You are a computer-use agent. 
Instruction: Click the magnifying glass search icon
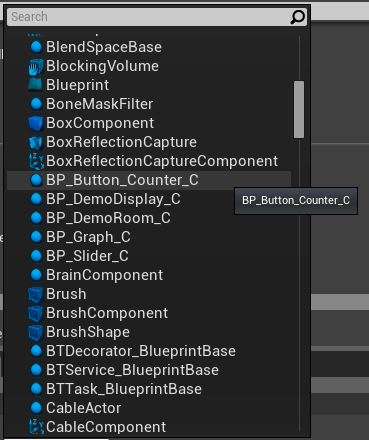(x=297, y=17)
